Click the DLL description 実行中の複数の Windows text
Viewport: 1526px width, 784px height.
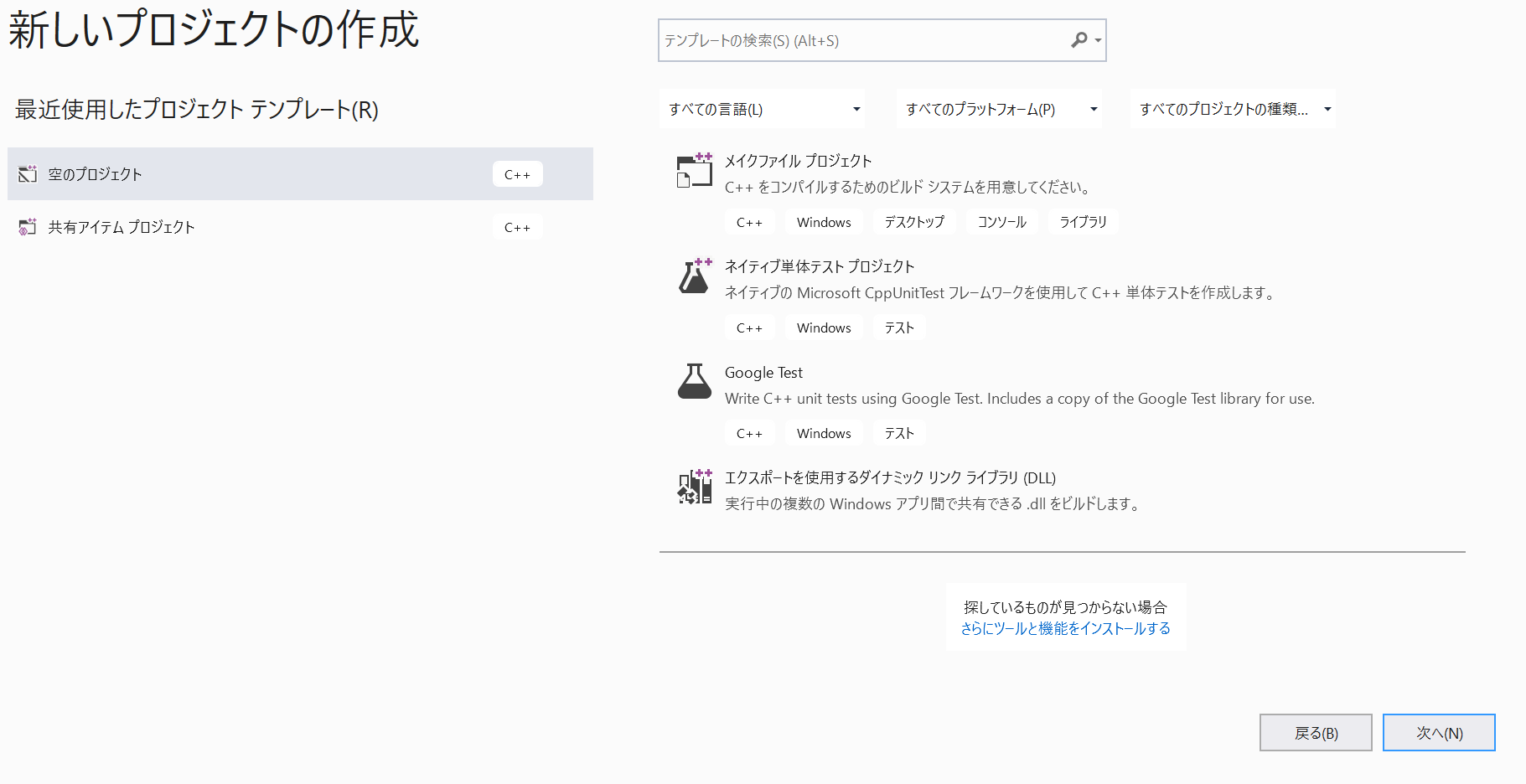tap(934, 503)
